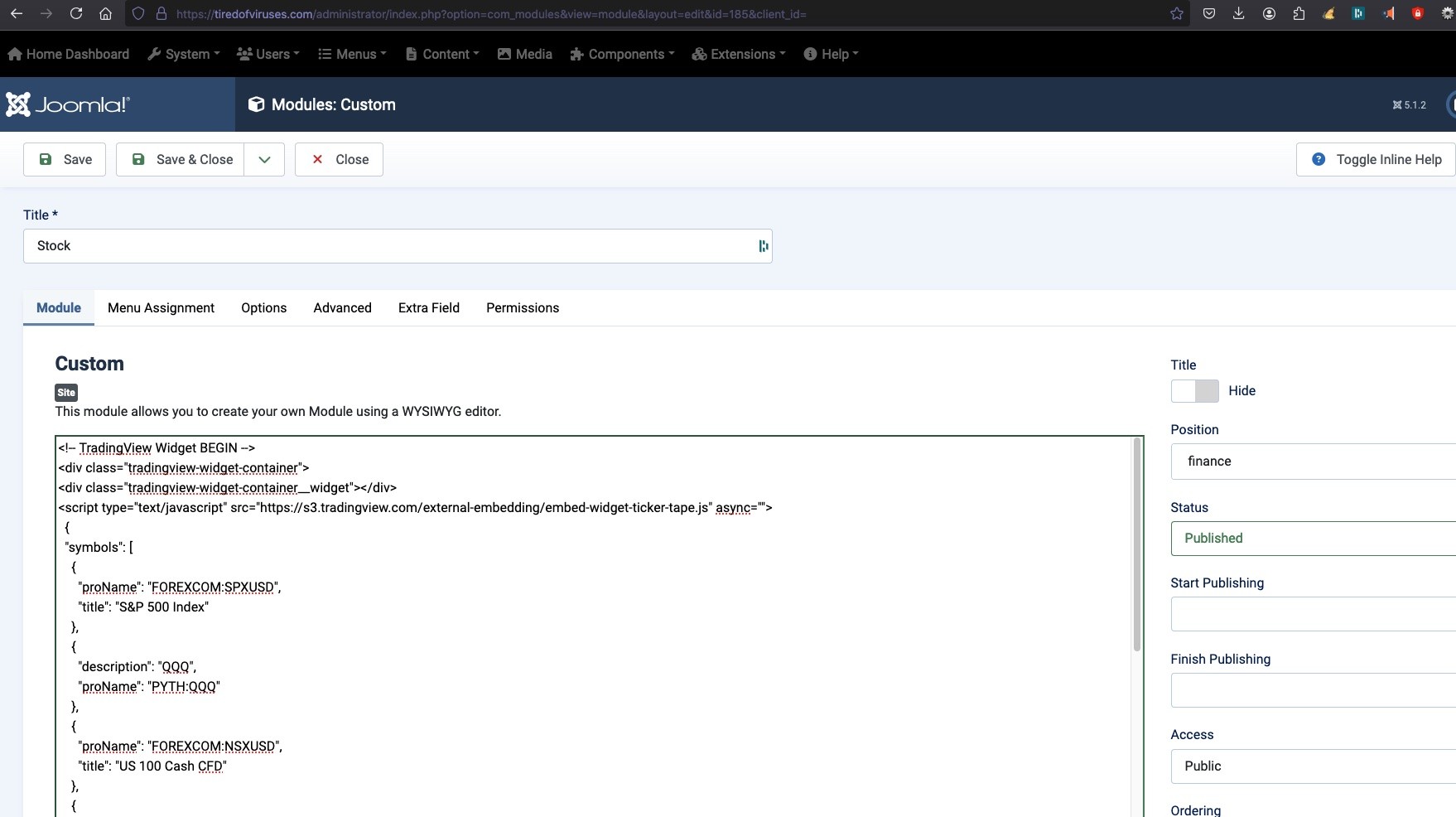Click the browser forward arrow

click(46, 13)
